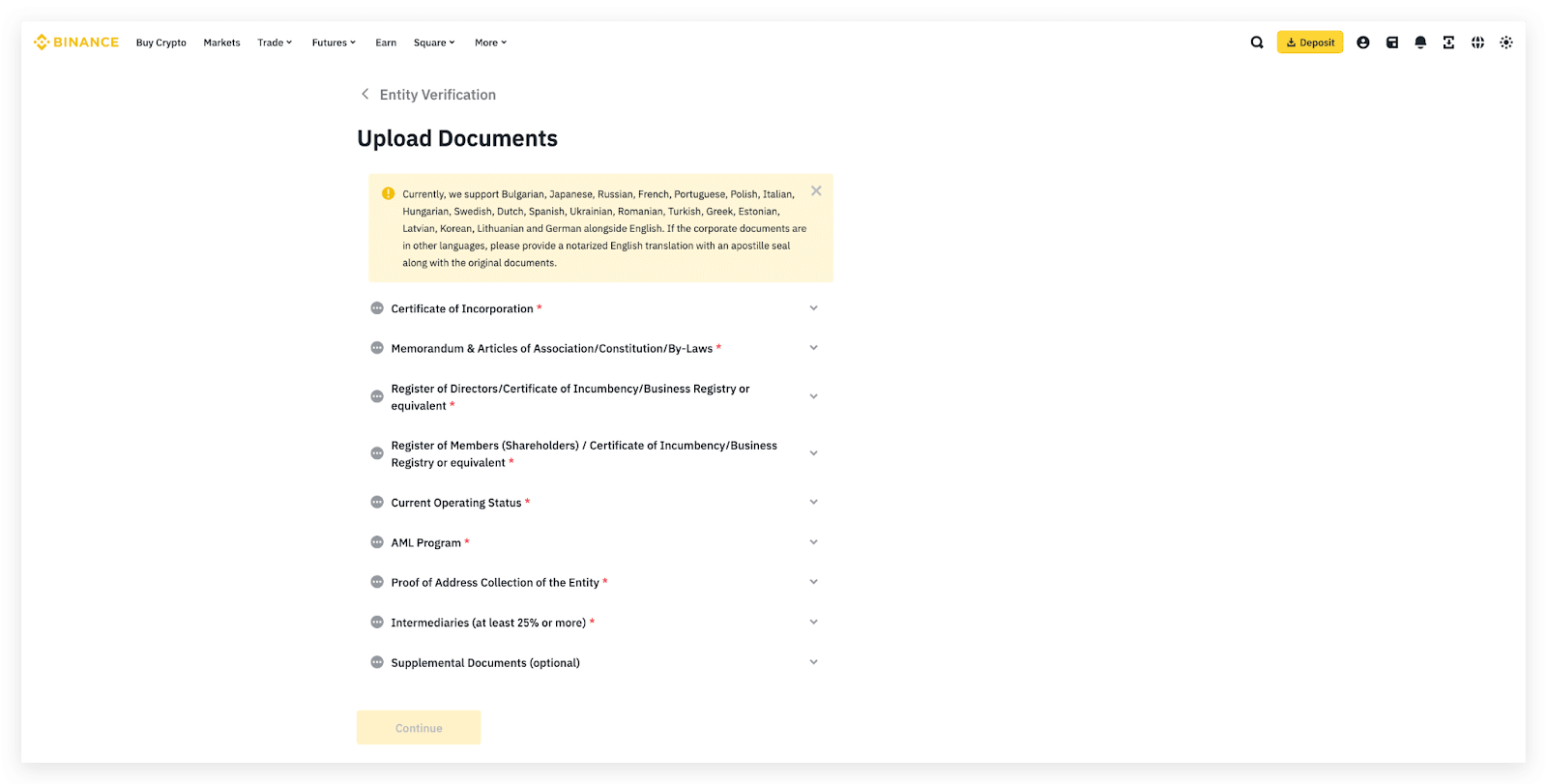Open the Futures dropdown menu
Screen dimensions: 1547x784
point(334,43)
